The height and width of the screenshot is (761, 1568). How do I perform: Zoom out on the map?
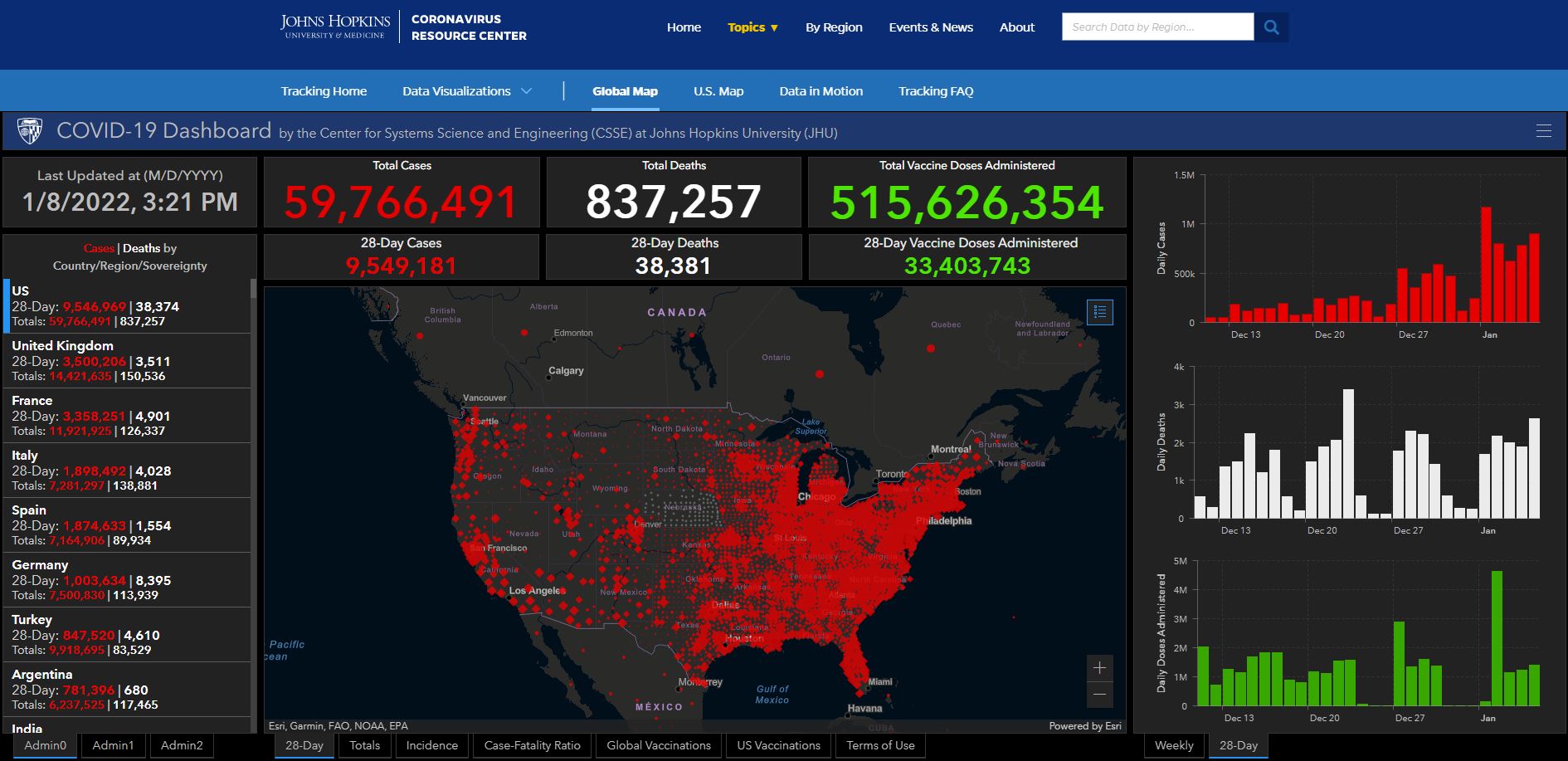(1100, 695)
